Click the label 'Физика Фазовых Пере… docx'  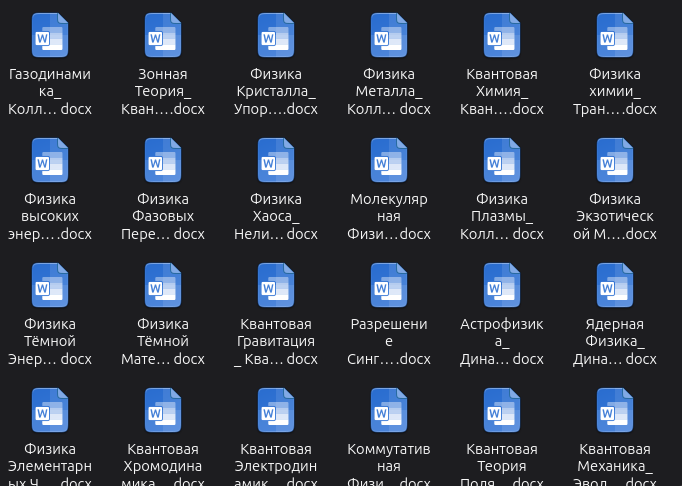[x=163, y=216]
